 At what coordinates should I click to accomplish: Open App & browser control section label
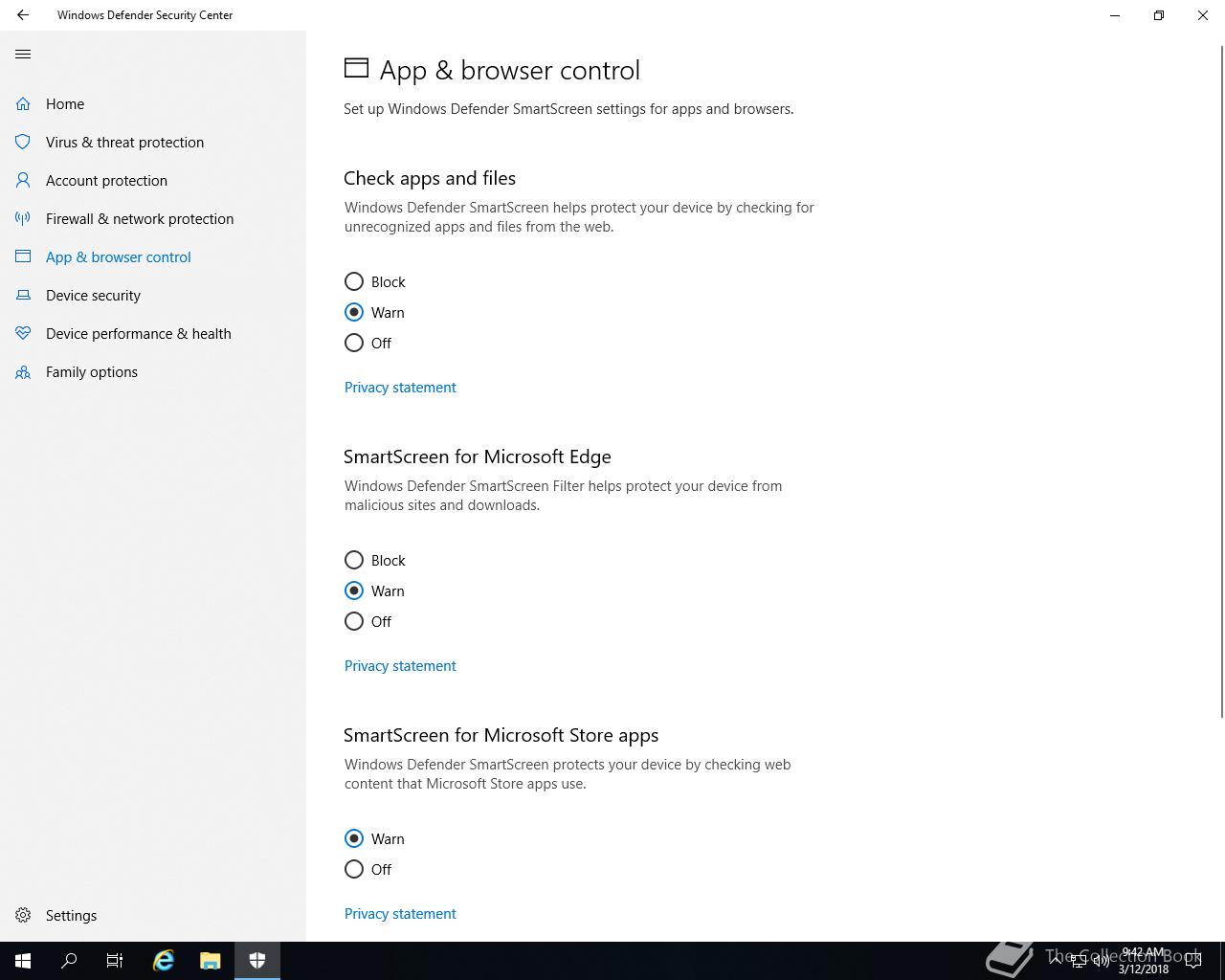tap(119, 256)
